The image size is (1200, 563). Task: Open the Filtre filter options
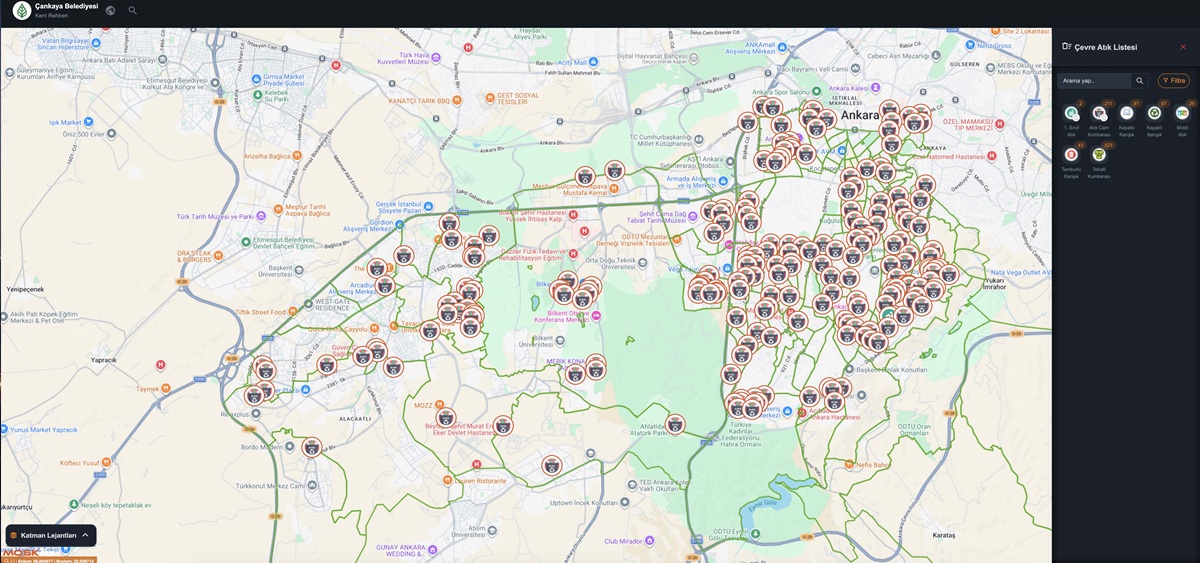tap(1173, 80)
